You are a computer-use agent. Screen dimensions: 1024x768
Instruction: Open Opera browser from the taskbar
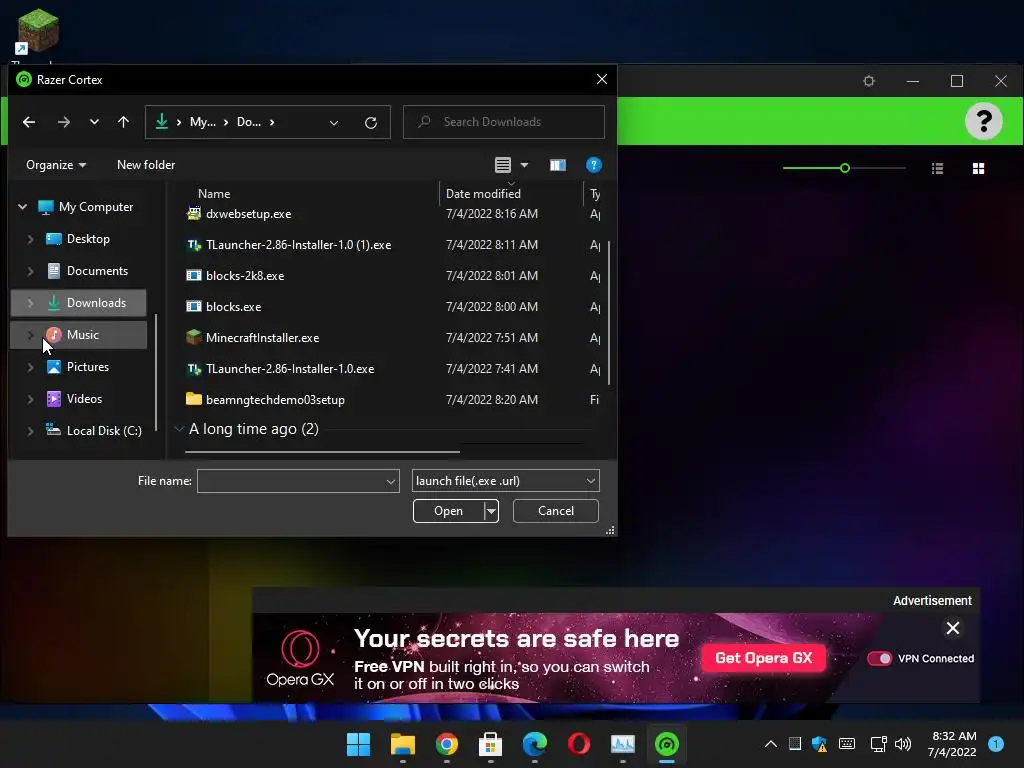[579, 744]
